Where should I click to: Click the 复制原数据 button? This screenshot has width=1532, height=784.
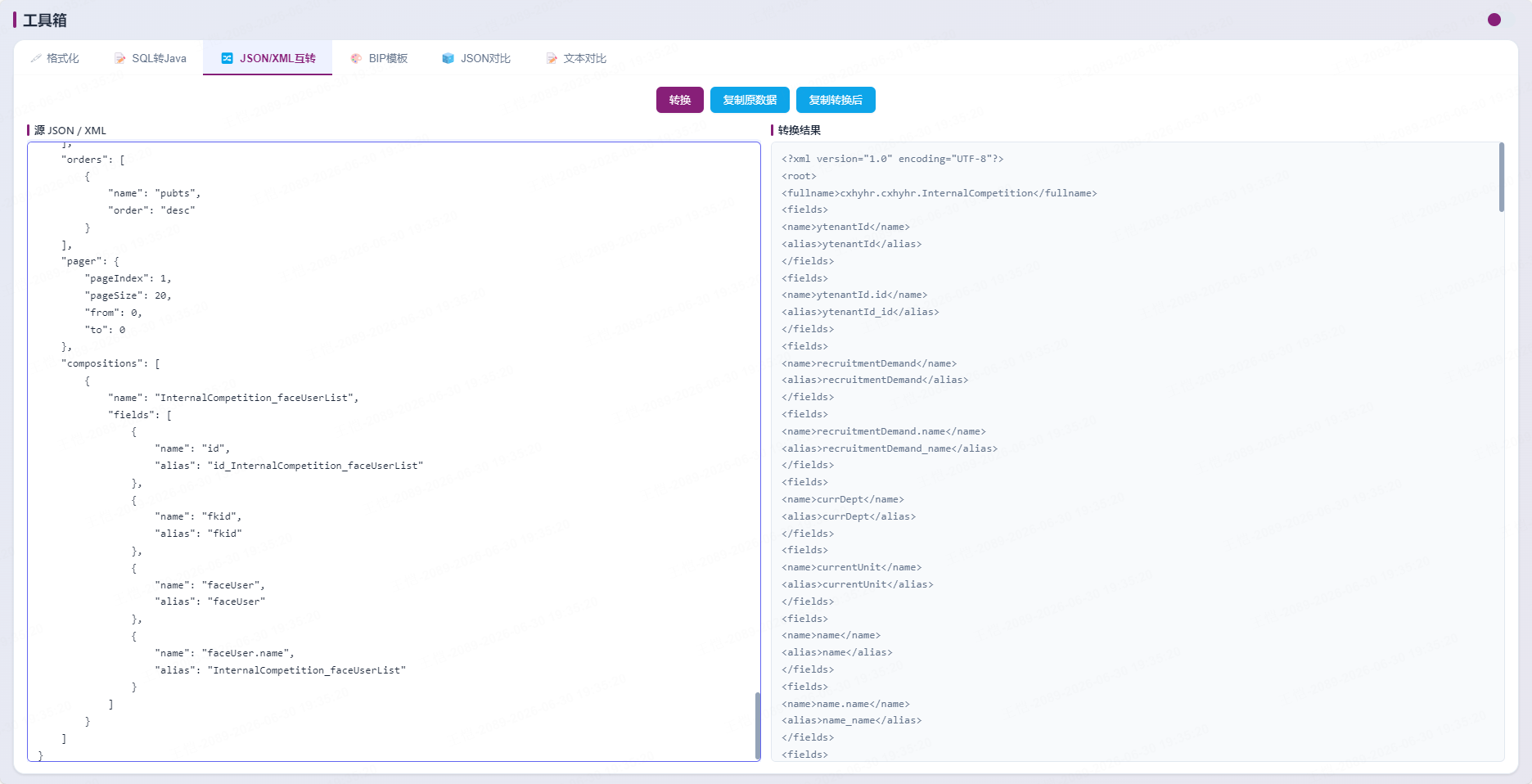point(750,100)
